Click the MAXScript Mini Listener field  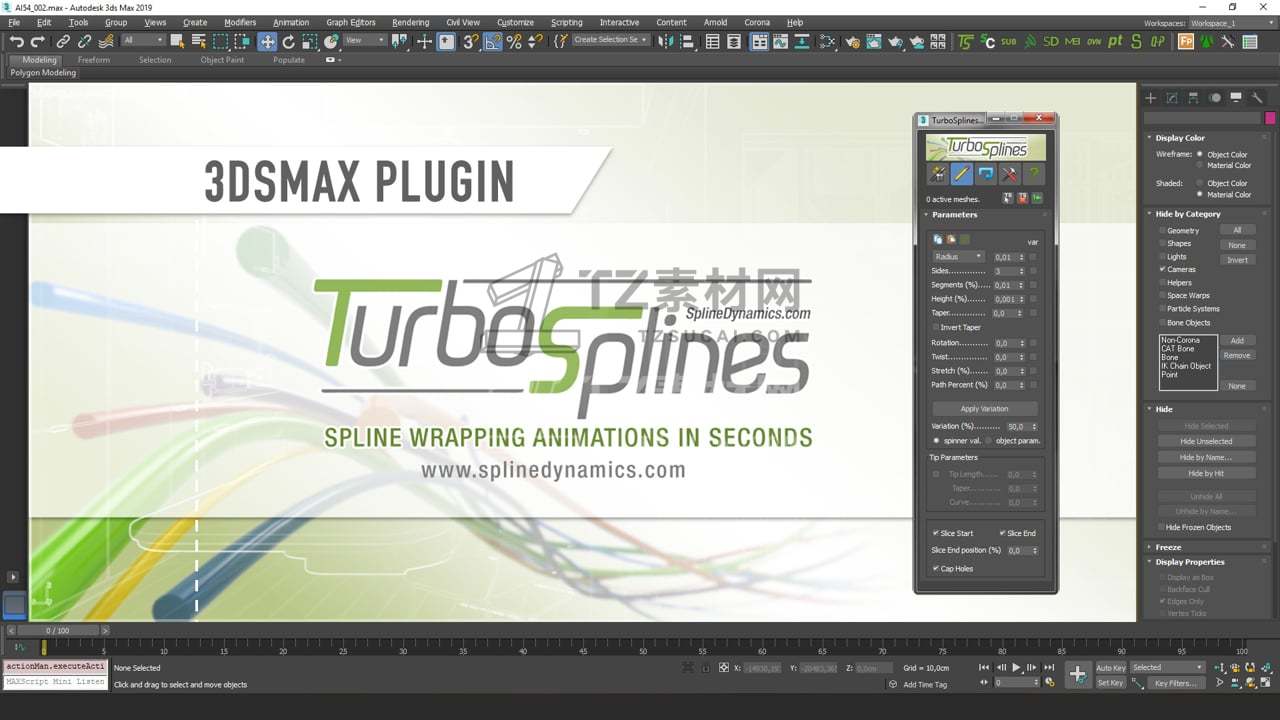(55, 682)
